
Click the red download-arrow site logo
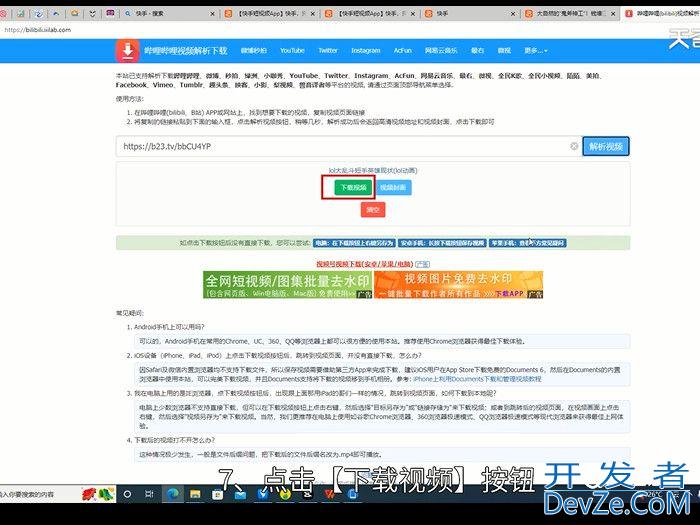[x=128, y=51]
